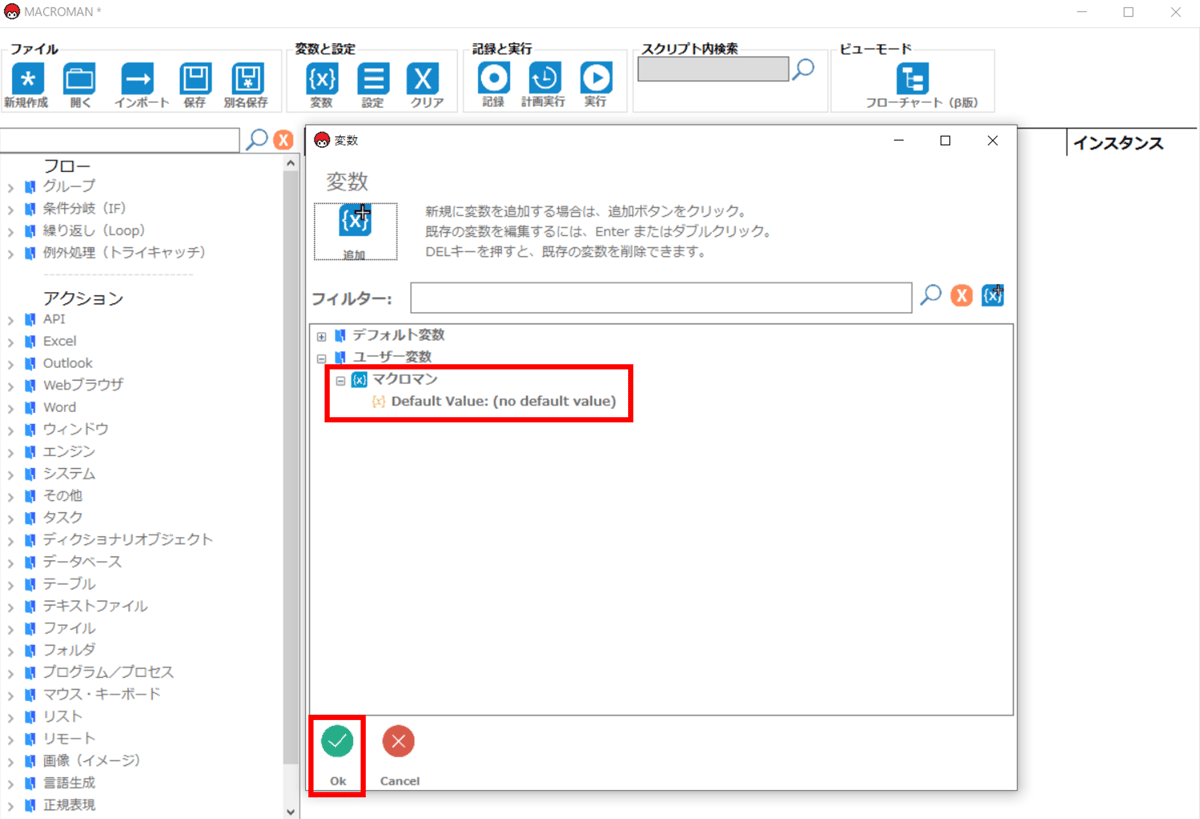This screenshot has width=1200, height=819.
Task: Maximize the 変数 dialog window
Action: tap(945, 141)
